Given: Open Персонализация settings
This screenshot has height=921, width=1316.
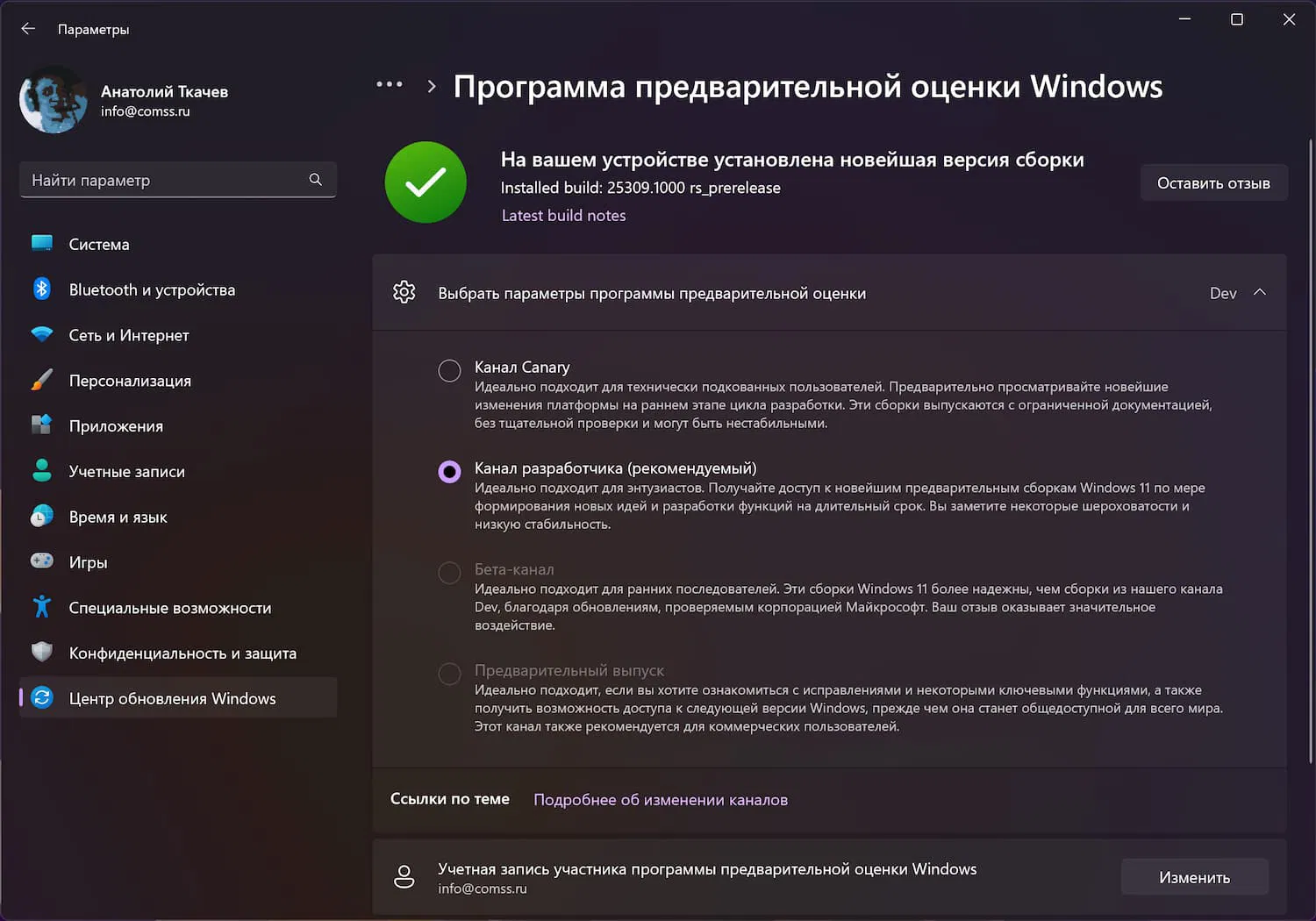Looking at the screenshot, I should click(x=178, y=381).
